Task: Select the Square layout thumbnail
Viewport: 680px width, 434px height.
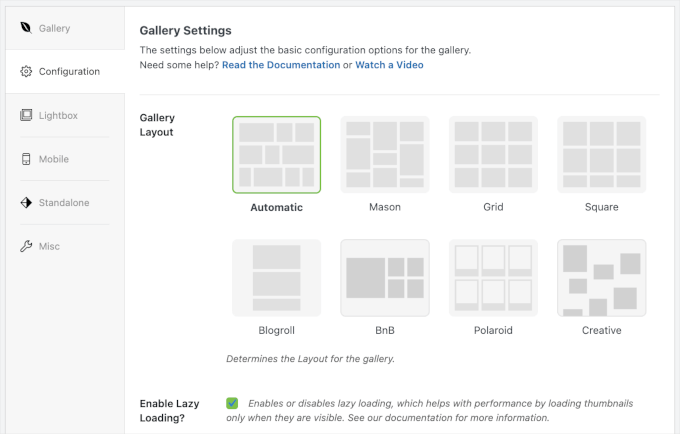Action: pos(601,155)
